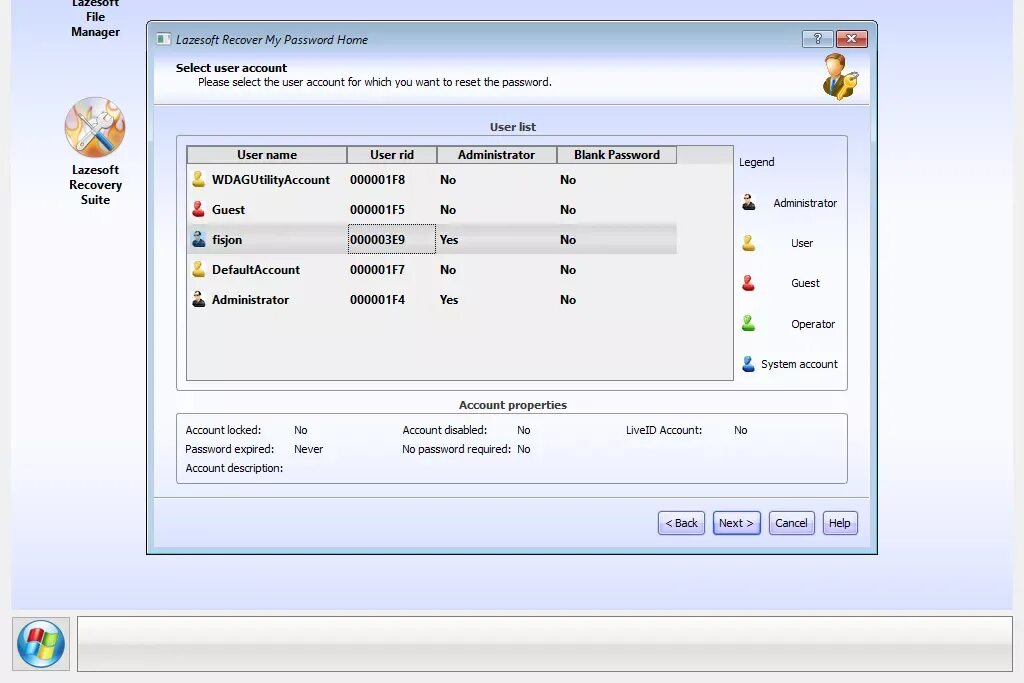Sort by User rid column header
Image resolution: width=1024 pixels, height=683 pixels.
pos(392,155)
